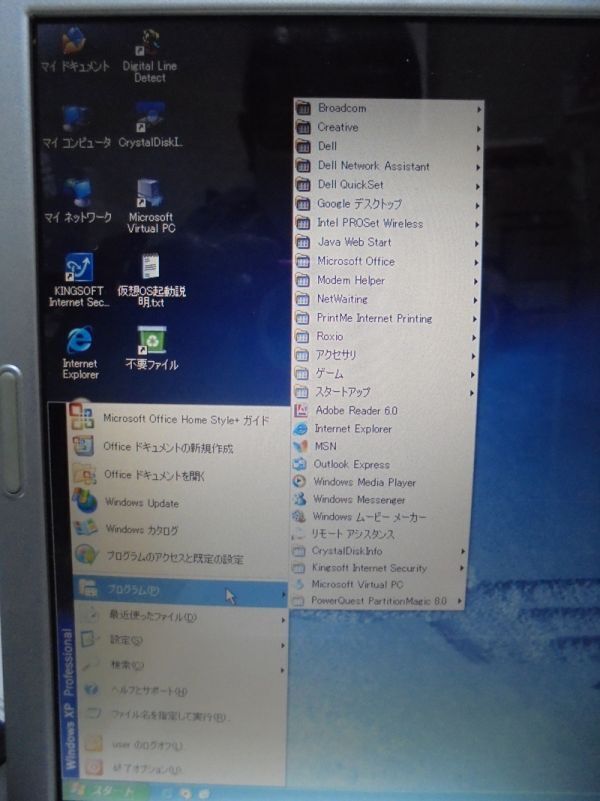Open Google デスクトップ program group
This screenshot has width=600, height=801.
click(x=388, y=204)
